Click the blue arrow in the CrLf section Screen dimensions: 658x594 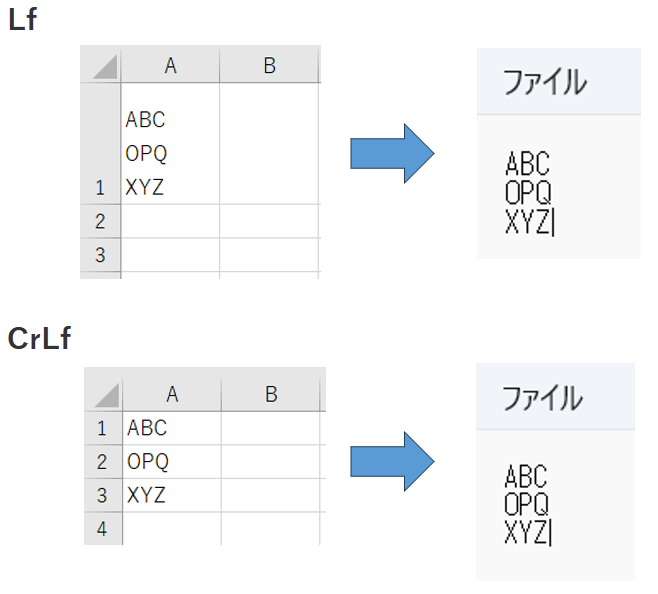click(x=392, y=461)
